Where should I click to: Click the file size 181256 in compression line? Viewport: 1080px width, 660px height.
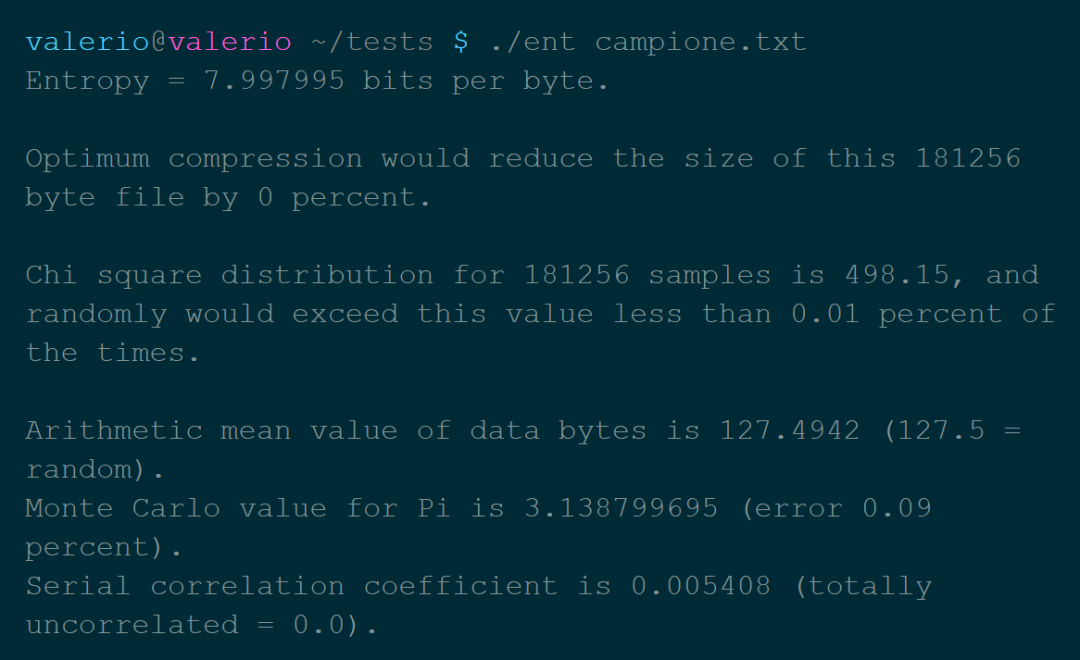(967, 159)
